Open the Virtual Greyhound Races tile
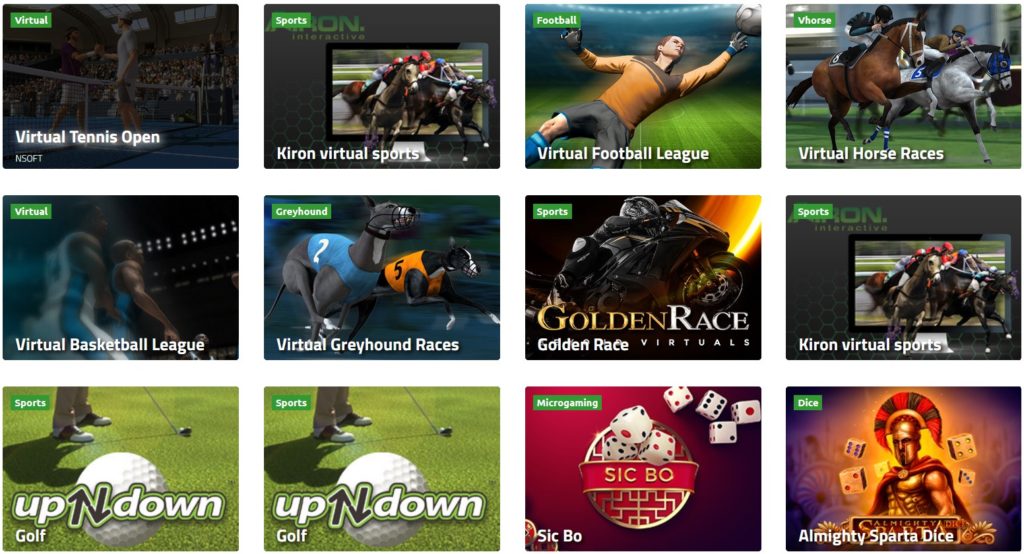Viewport: 1024px width, 554px height. click(382, 278)
